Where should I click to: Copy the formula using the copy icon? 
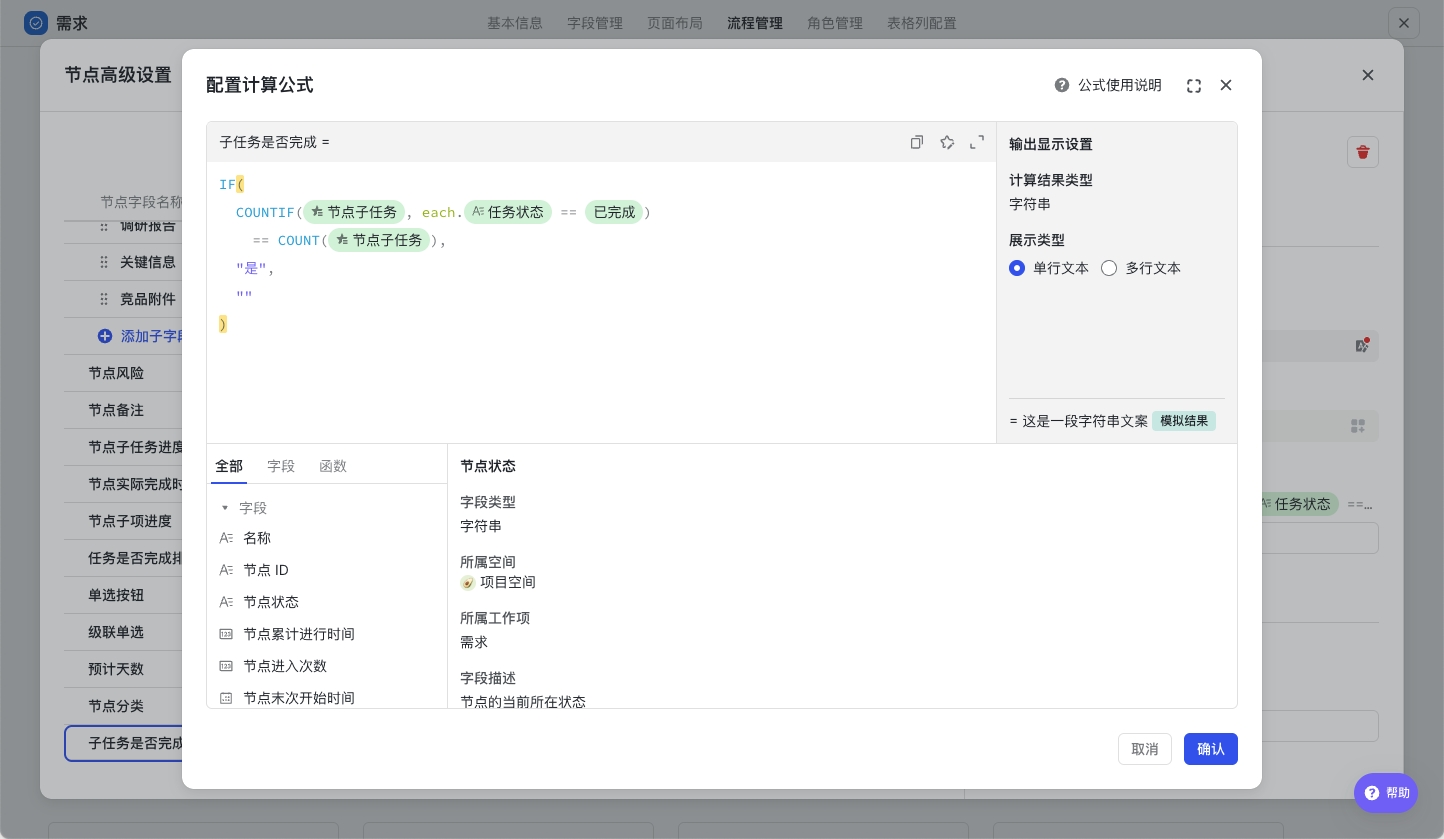pyautogui.click(x=916, y=142)
